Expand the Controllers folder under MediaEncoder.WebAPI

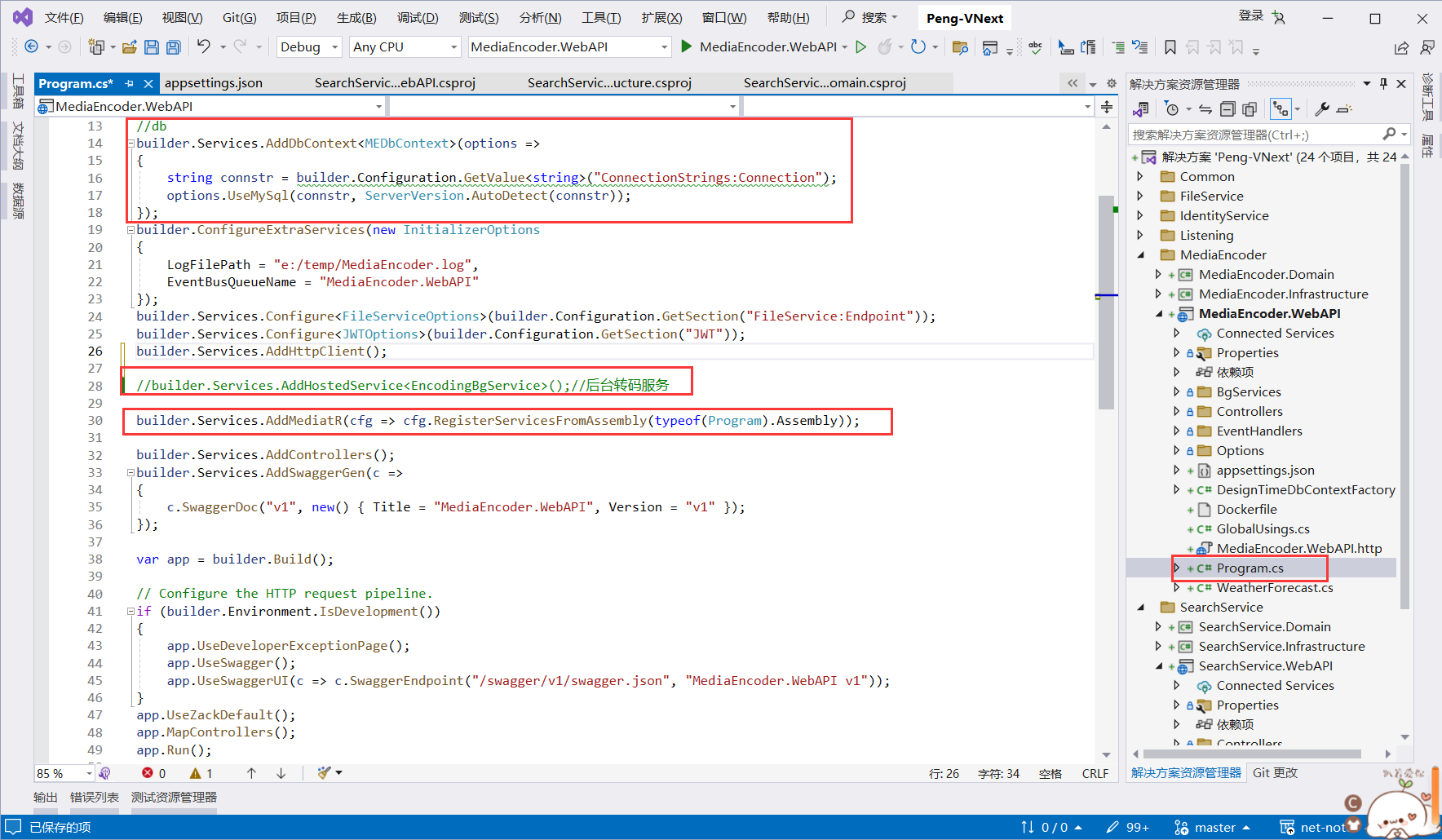(1176, 411)
